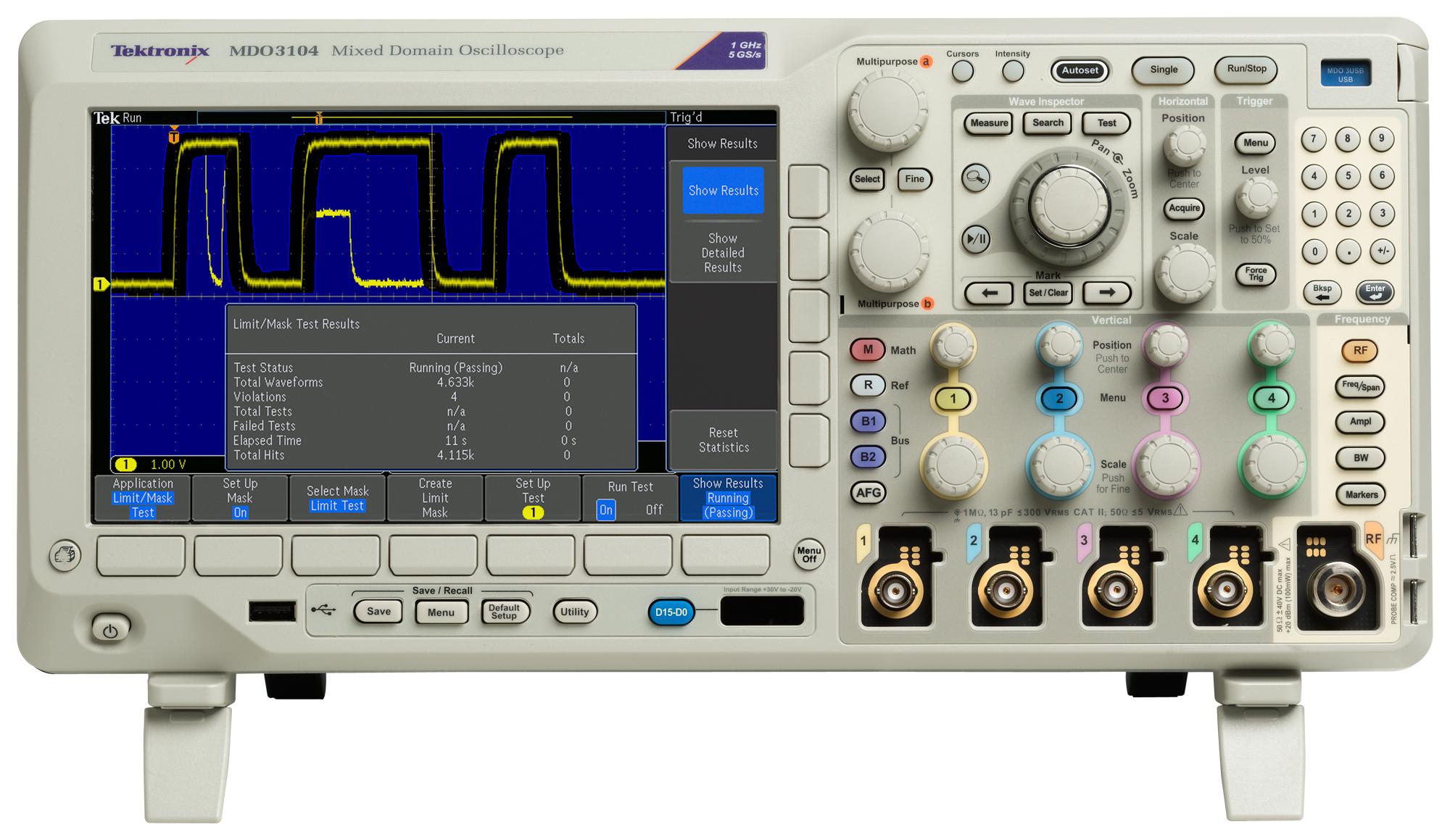Enable the B1 bus button
Image resolution: width=1450 pixels, height=840 pixels.
coord(868,421)
